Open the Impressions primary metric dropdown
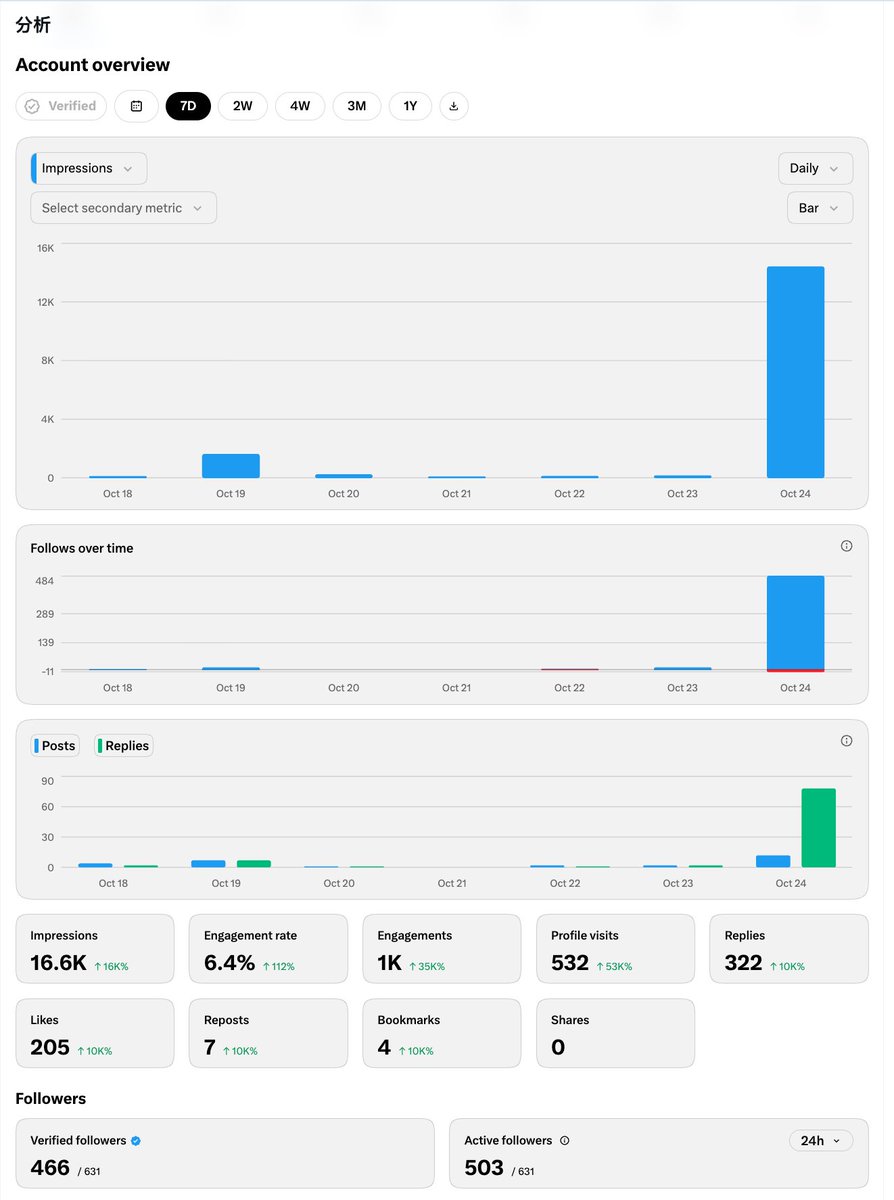The height and width of the screenshot is (1200, 894). [x=89, y=168]
